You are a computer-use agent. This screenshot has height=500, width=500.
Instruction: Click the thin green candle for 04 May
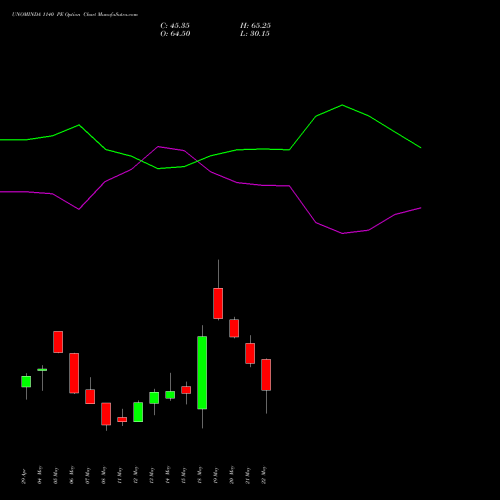(x=42, y=370)
